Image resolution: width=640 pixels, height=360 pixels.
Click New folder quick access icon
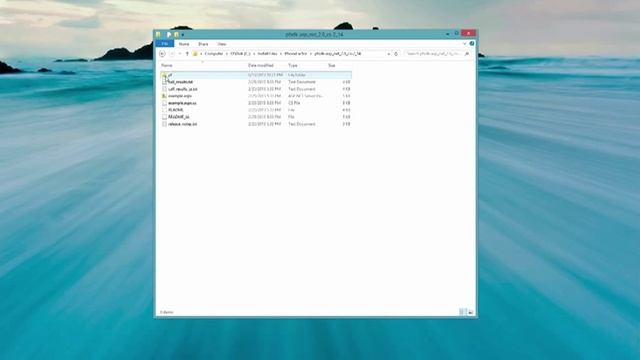click(x=176, y=34)
